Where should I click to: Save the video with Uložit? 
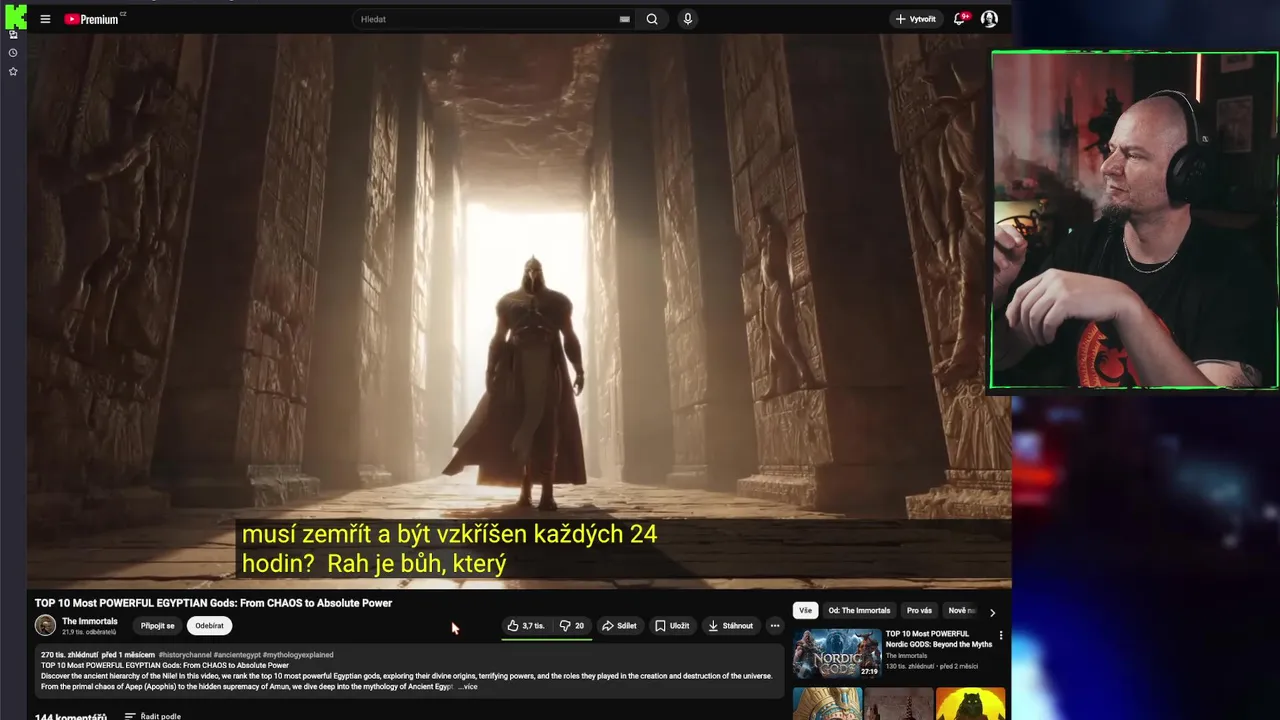(672, 626)
